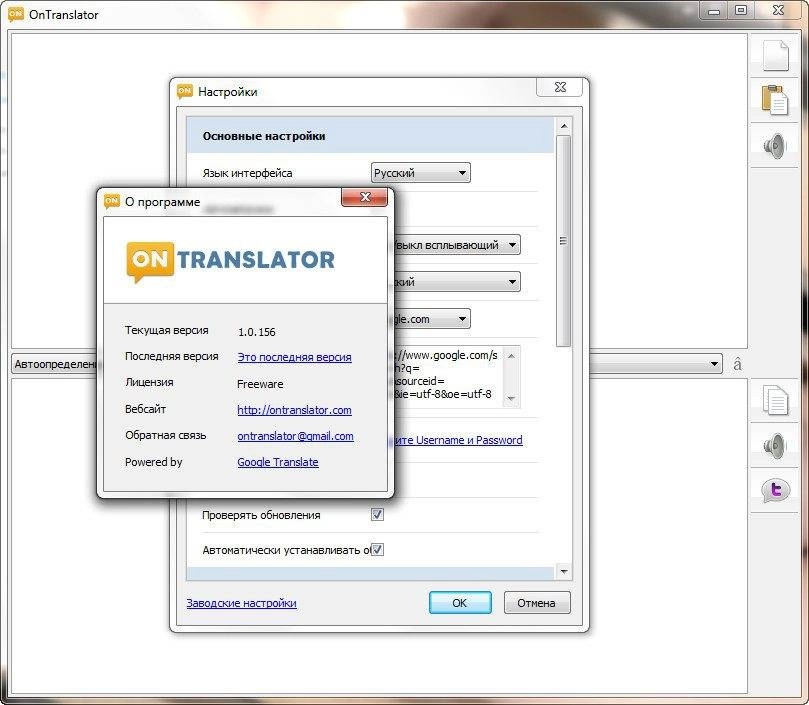Click the settings scrollbar up arrow

point(563,126)
